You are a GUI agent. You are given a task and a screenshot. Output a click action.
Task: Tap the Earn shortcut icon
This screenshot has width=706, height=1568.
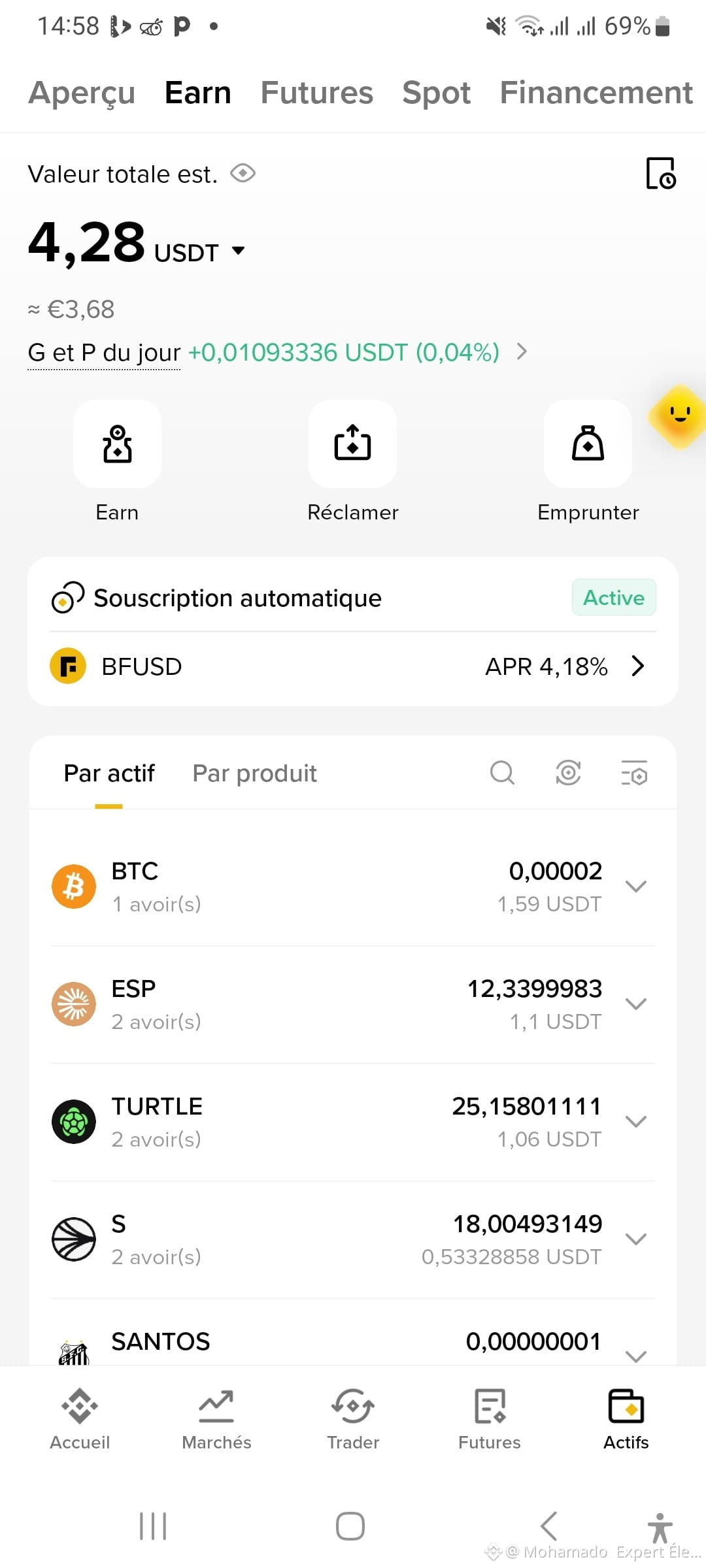coord(117,444)
